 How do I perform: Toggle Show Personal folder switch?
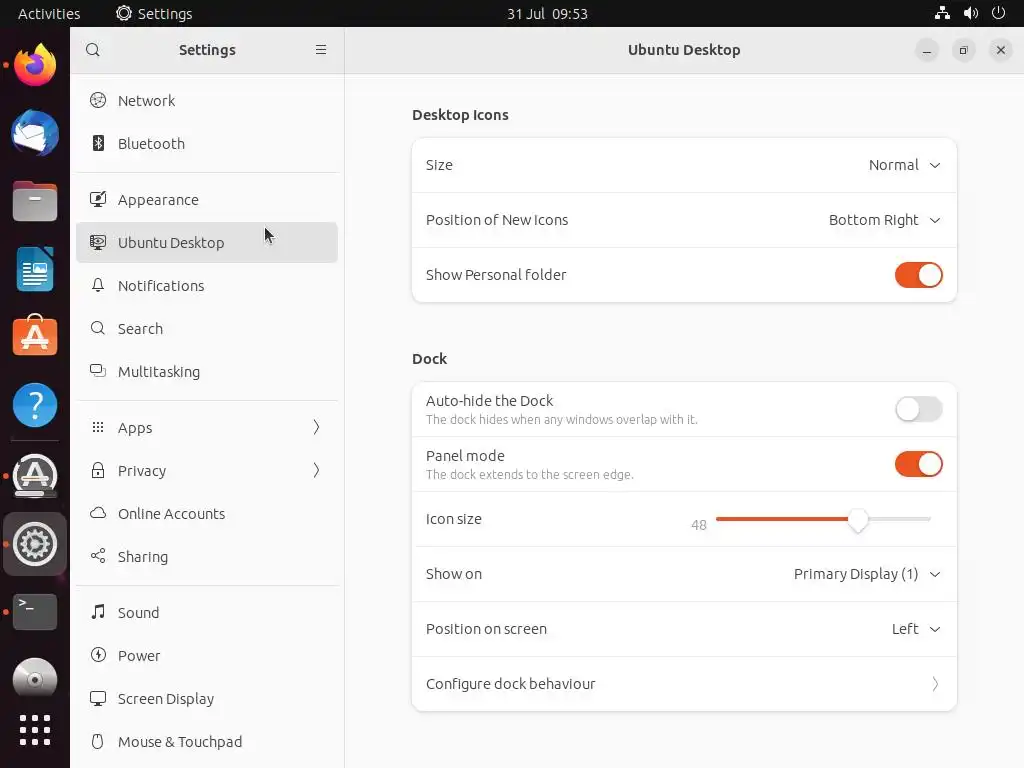[918, 275]
